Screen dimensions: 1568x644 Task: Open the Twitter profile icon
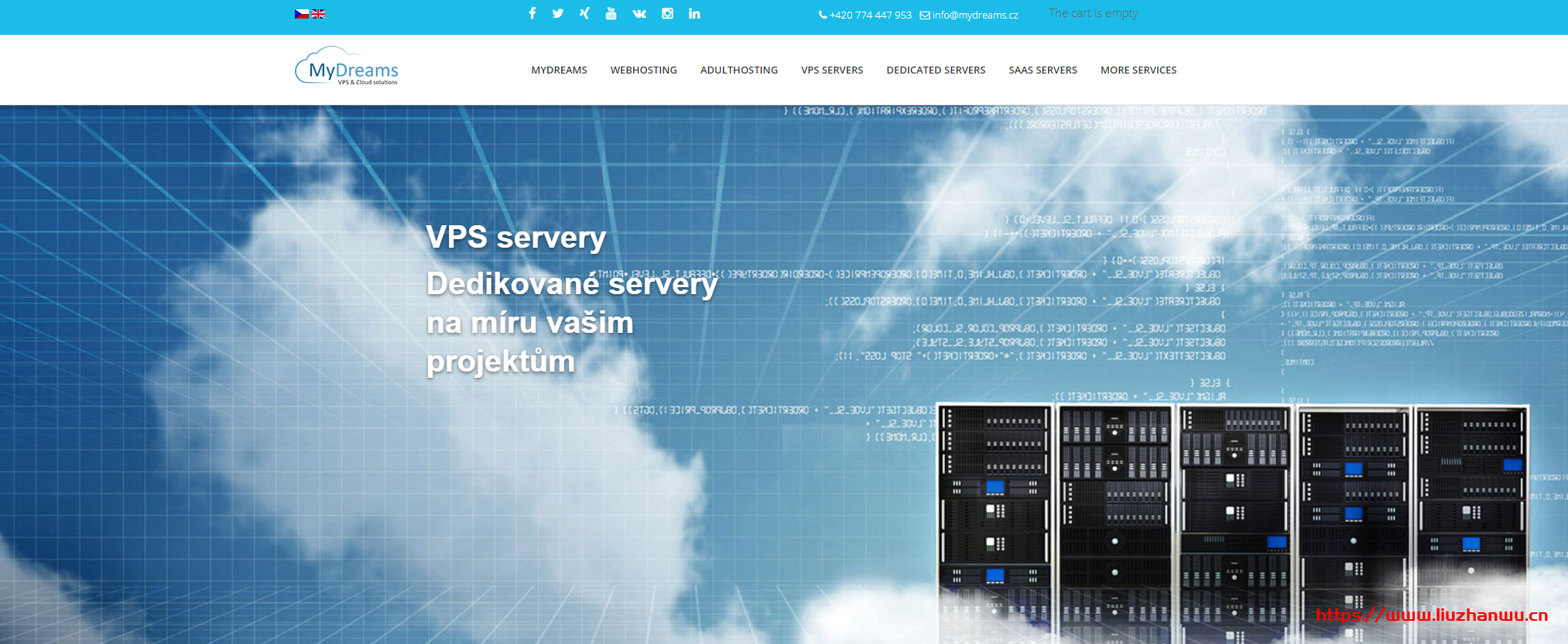[x=558, y=13]
